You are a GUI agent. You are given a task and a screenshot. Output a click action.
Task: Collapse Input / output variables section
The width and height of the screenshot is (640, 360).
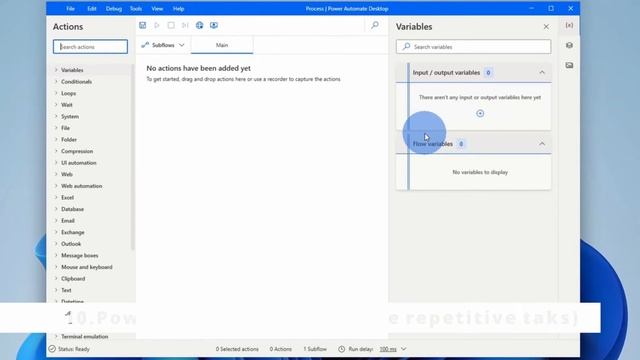542,73
